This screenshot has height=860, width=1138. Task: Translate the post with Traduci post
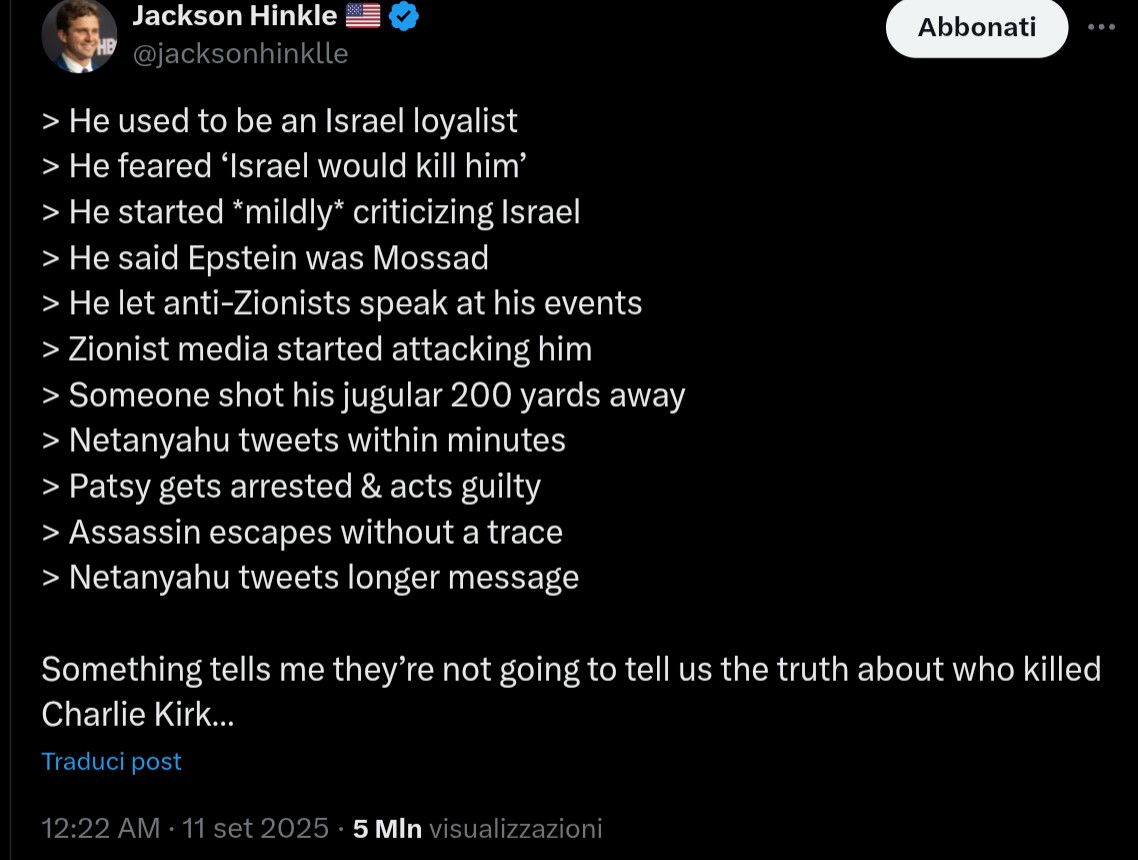[x=112, y=762]
